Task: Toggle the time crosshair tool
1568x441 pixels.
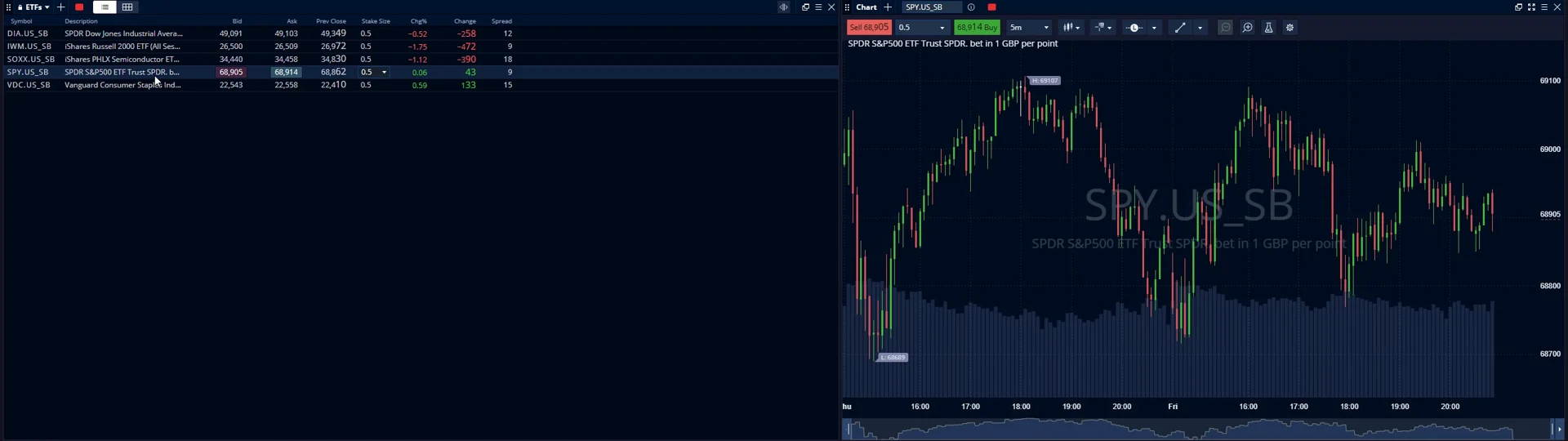Action: pyautogui.click(x=1134, y=28)
